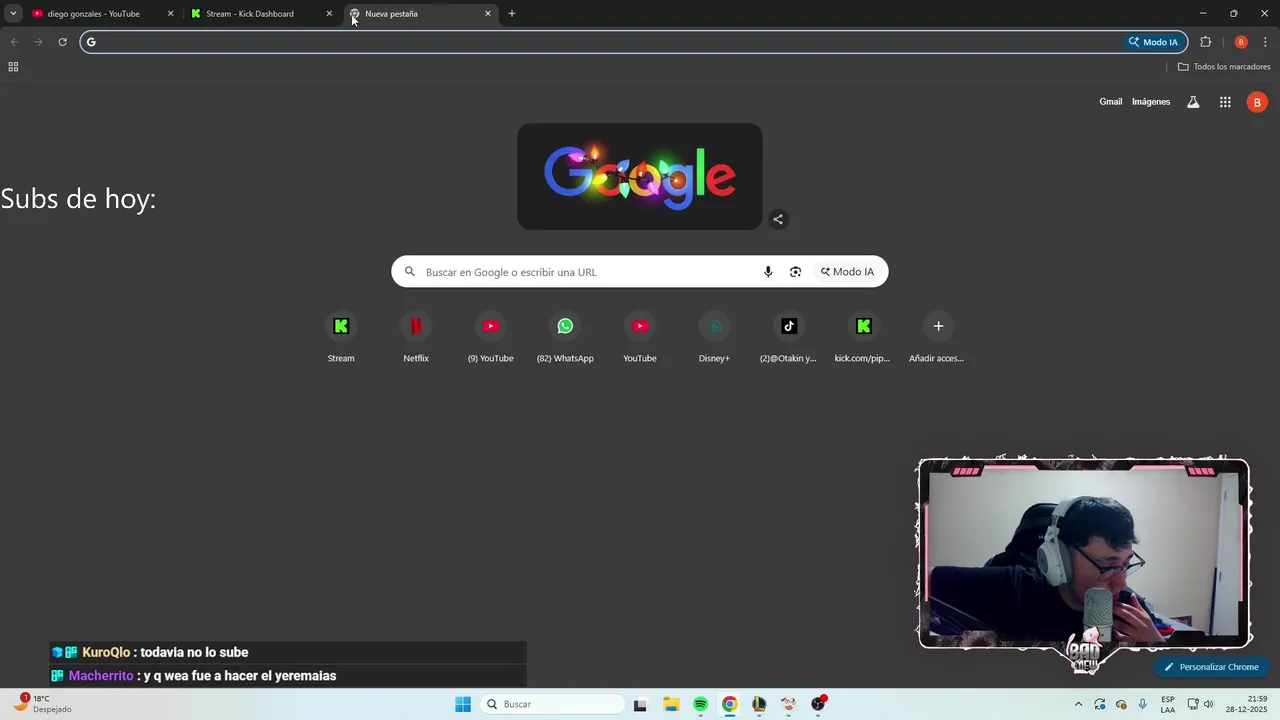Open the Disney+ shortcut
The image size is (1280, 720).
714,338
